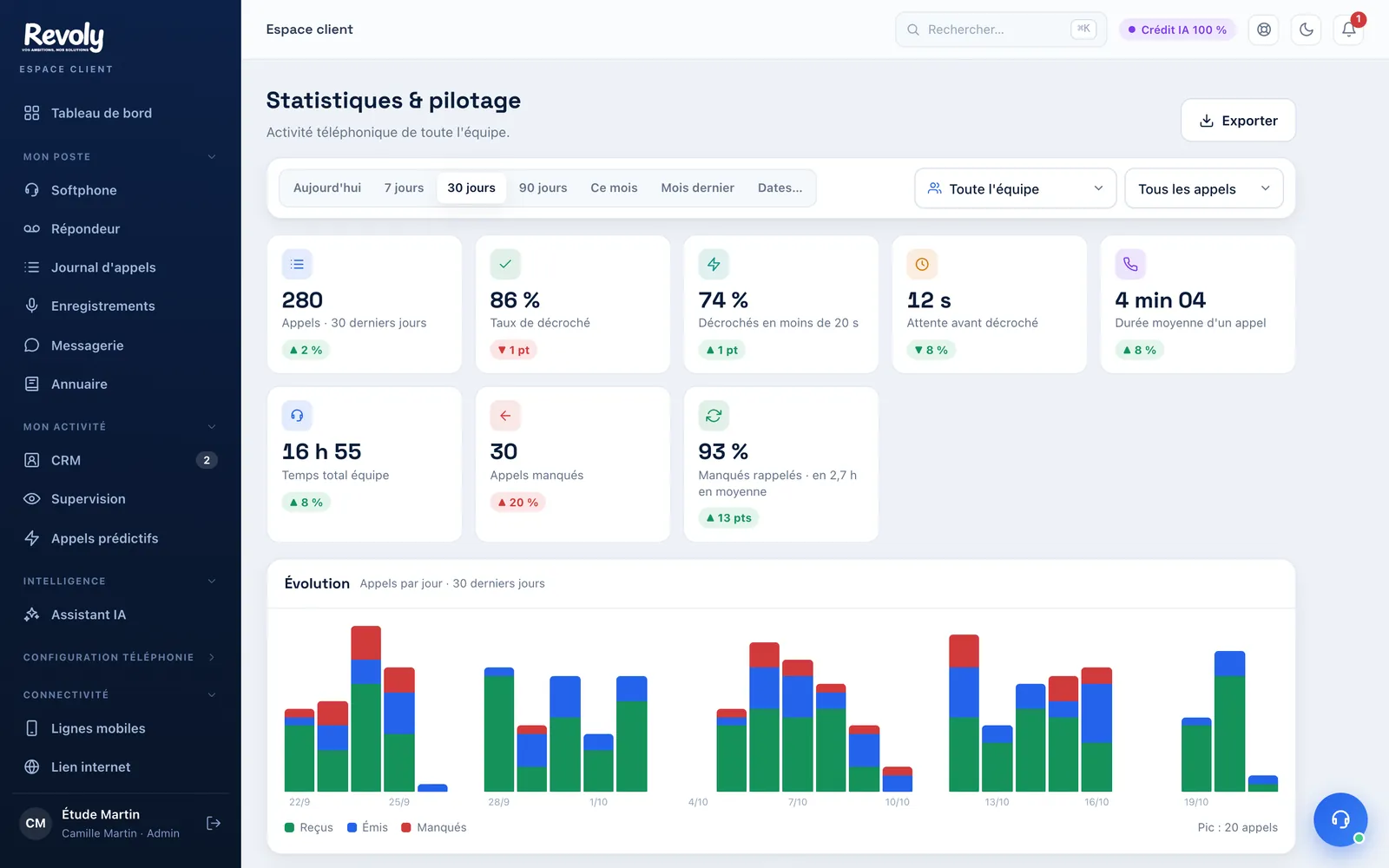Screen dimensions: 1389x868
Task: Collapse the Mon poste section
Action: click(212, 157)
